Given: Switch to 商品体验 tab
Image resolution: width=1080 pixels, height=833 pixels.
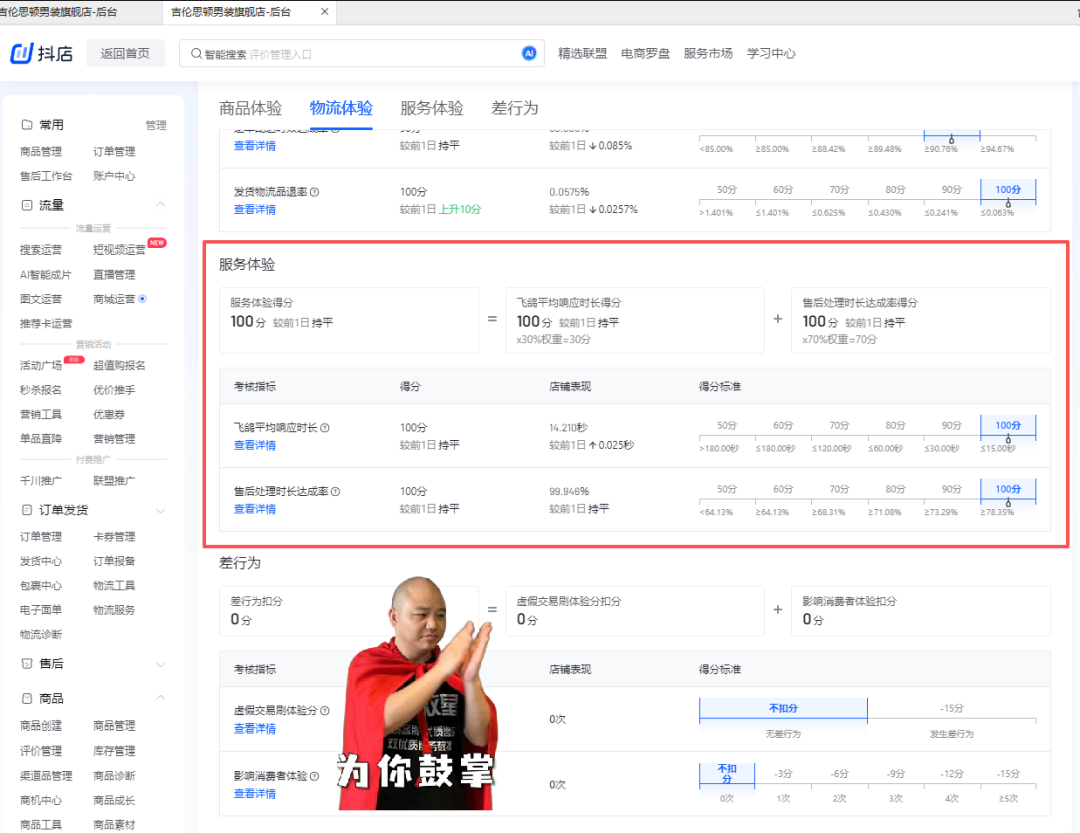Looking at the screenshot, I should pyautogui.click(x=250, y=108).
